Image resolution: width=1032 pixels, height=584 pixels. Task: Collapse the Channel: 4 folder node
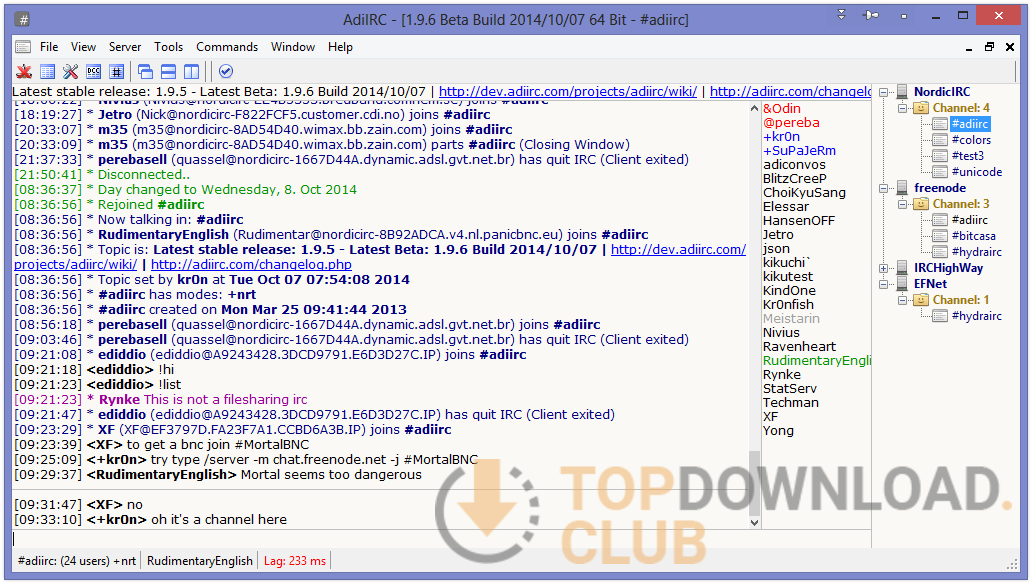902,108
